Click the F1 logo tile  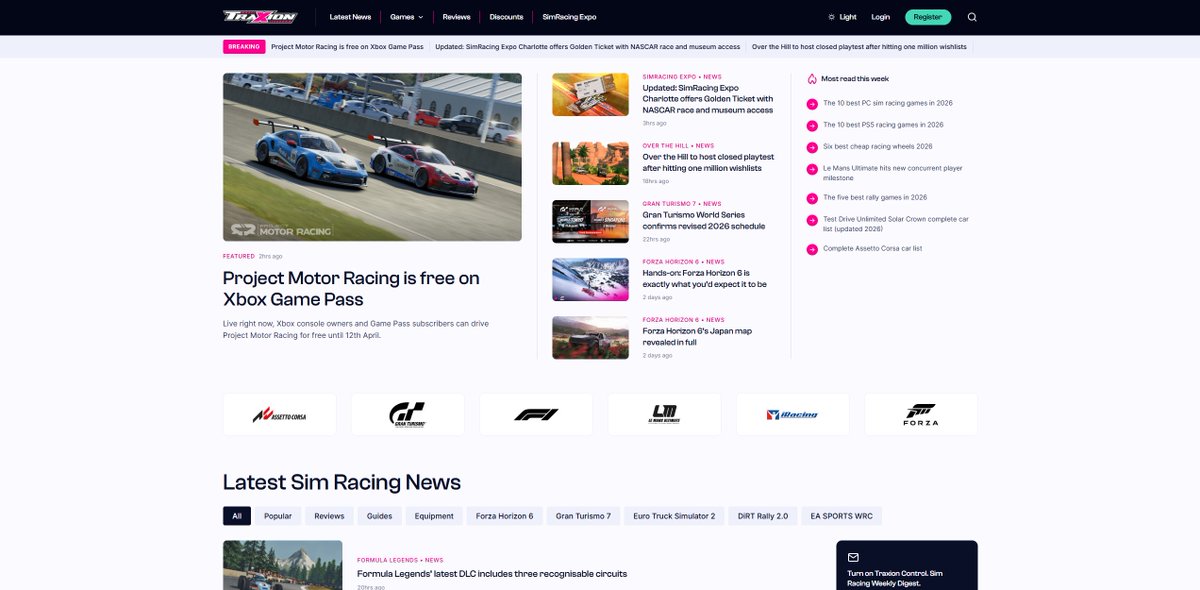[x=536, y=413]
